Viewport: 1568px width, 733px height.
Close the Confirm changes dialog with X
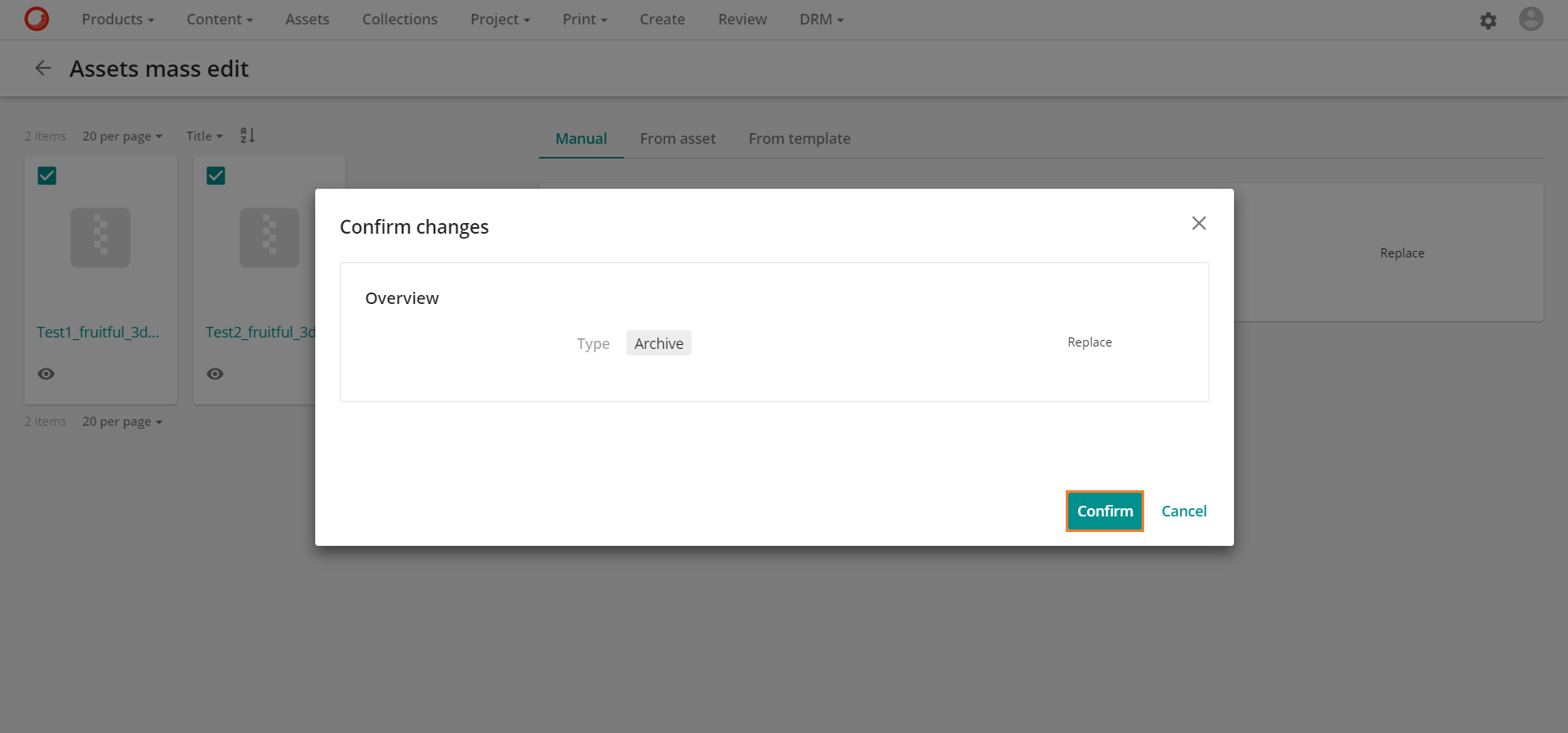pos(1198,223)
